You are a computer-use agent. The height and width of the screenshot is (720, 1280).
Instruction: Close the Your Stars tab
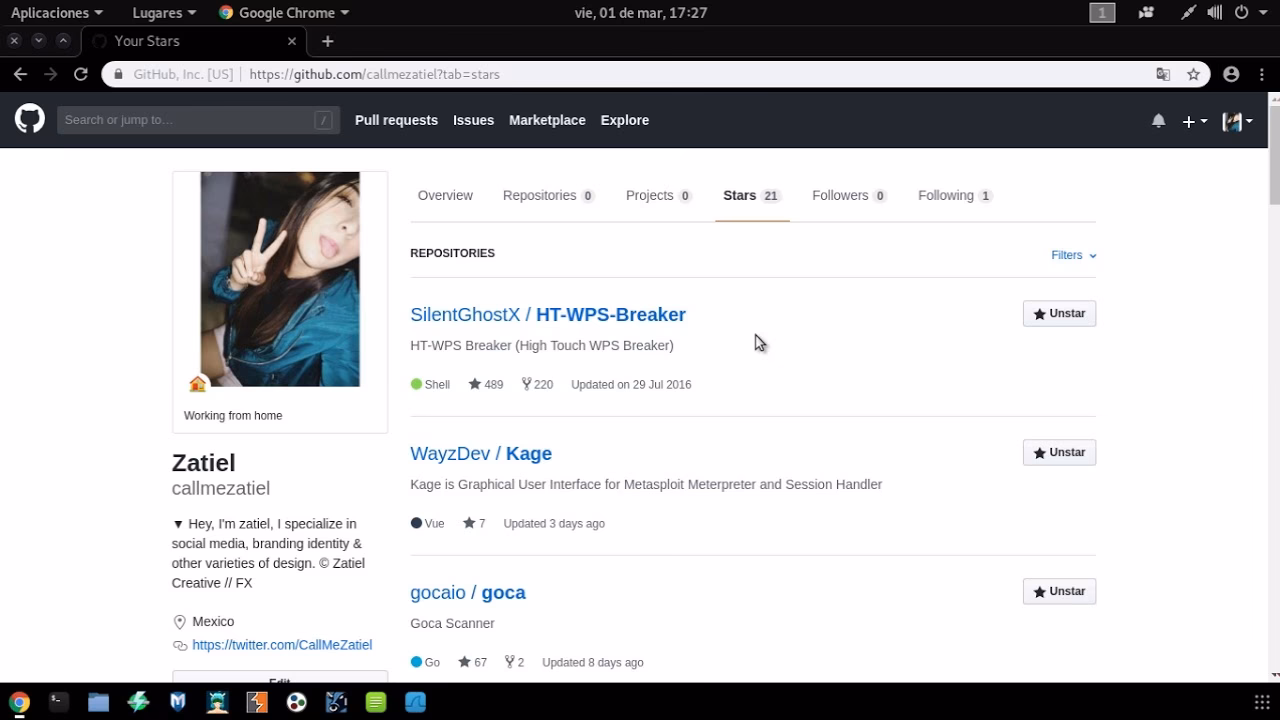pyautogui.click(x=292, y=41)
